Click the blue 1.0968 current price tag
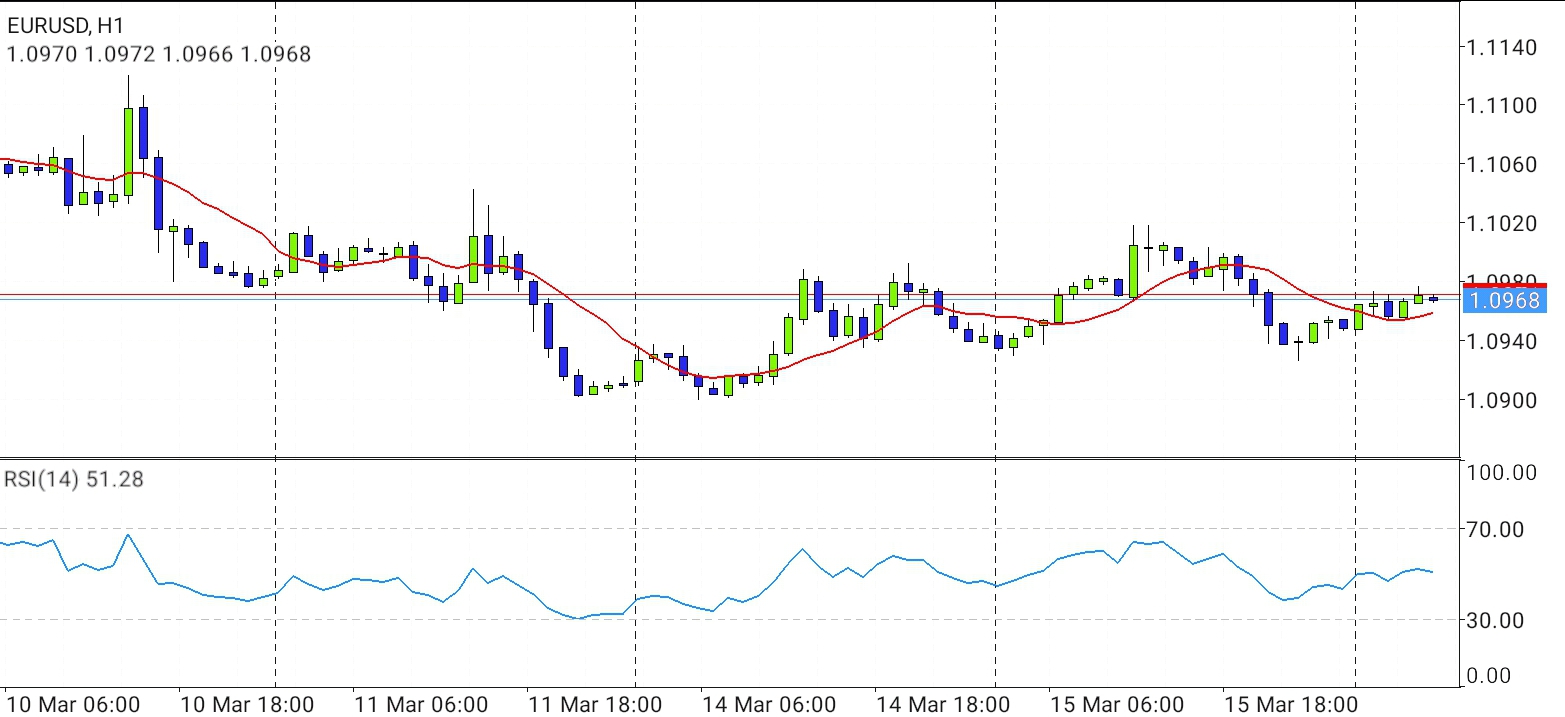The height and width of the screenshot is (717, 1565). tap(1504, 299)
